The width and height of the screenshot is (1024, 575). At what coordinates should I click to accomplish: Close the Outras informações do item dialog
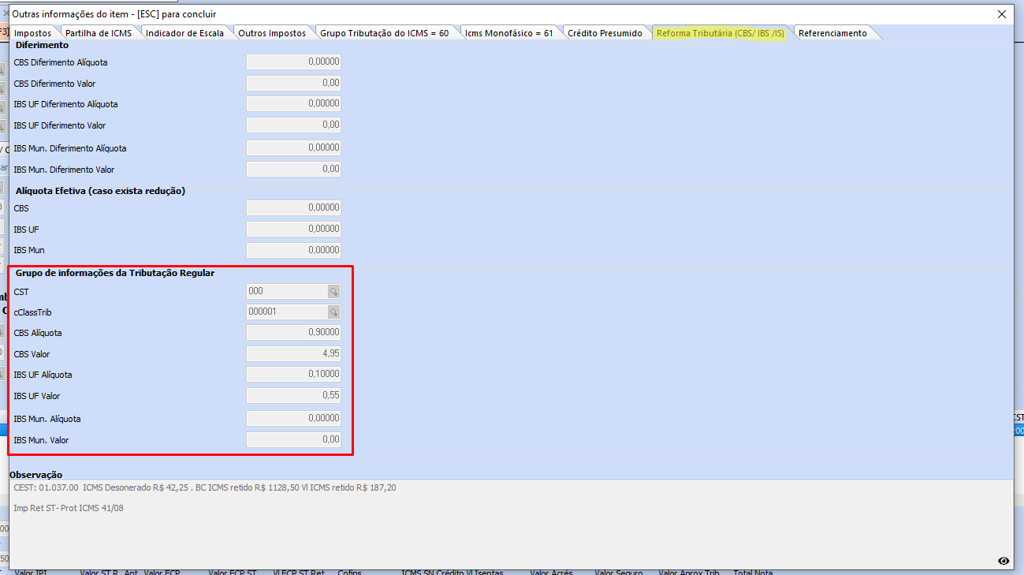(x=1002, y=14)
